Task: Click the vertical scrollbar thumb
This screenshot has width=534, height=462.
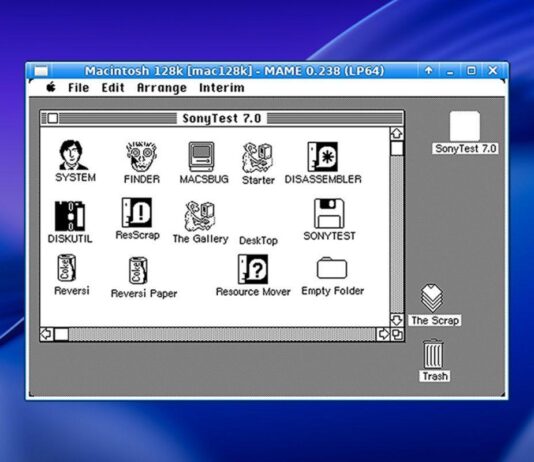Action: (x=397, y=148)
